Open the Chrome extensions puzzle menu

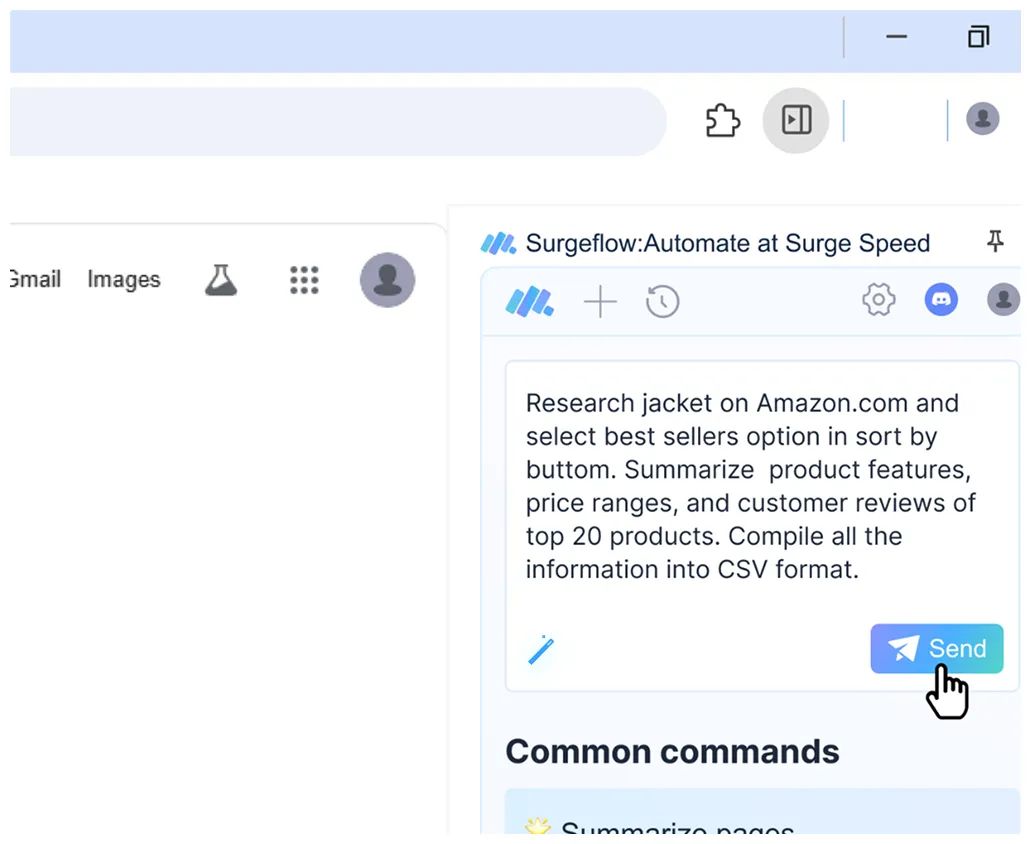pos(723,121)
